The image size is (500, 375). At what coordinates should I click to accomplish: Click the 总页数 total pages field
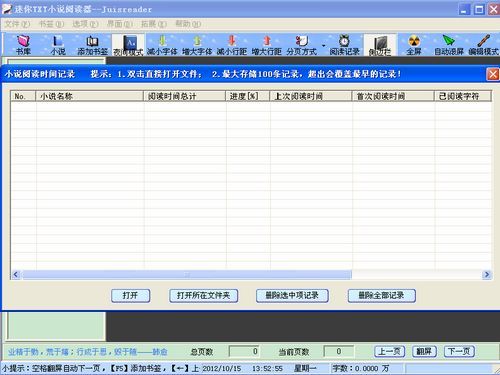pos(244,351)
